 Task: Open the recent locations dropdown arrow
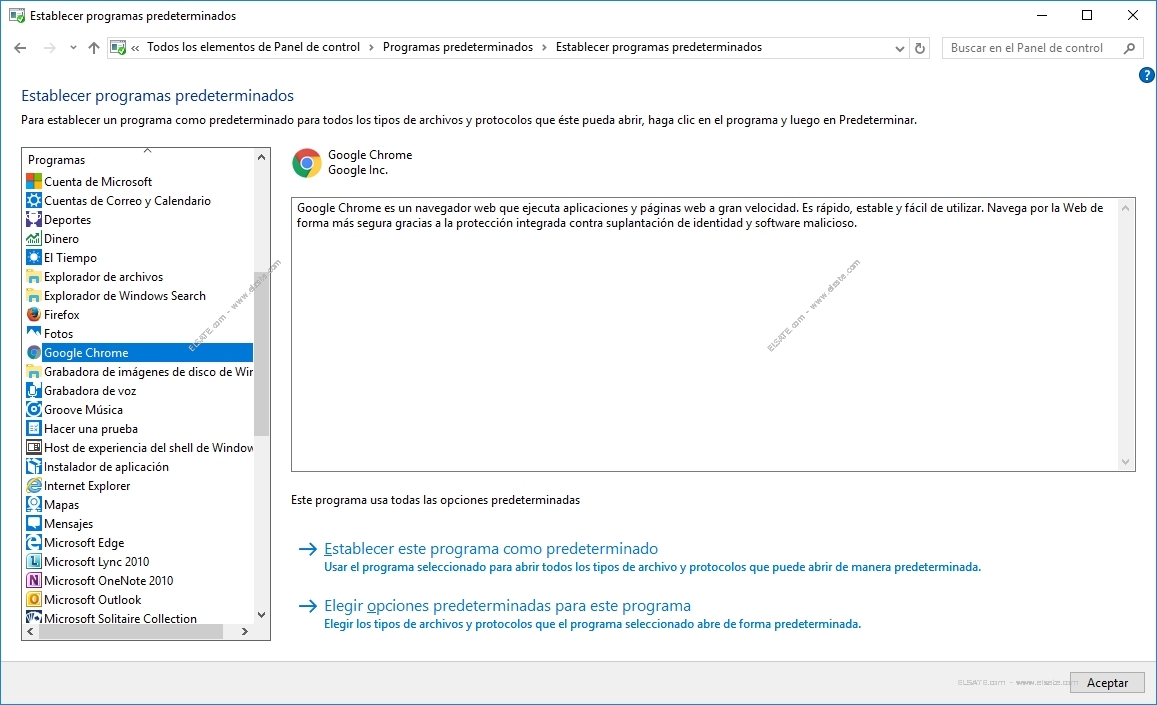point(73,48)
